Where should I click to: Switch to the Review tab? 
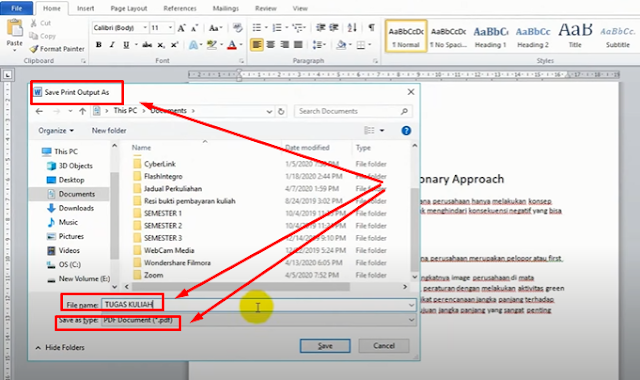(266, 8)
